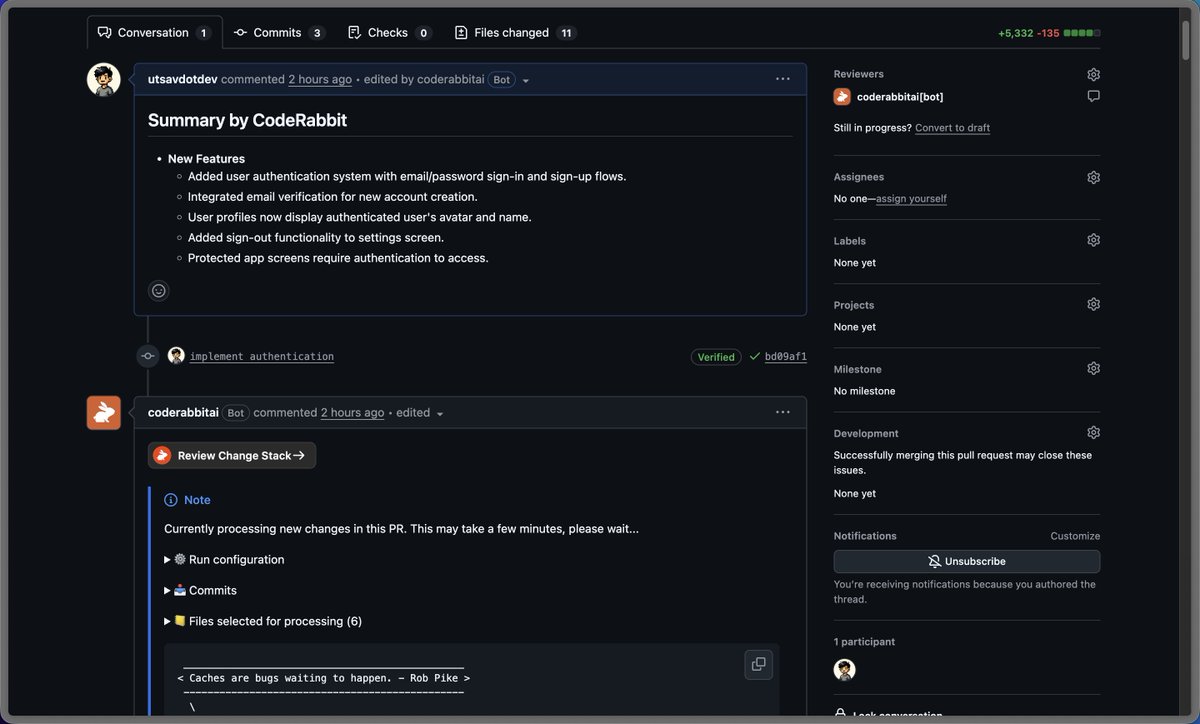Open the Reviewers gear settings
Viewport: 1200px width, 724px height.
click(x=1093, y=74)
